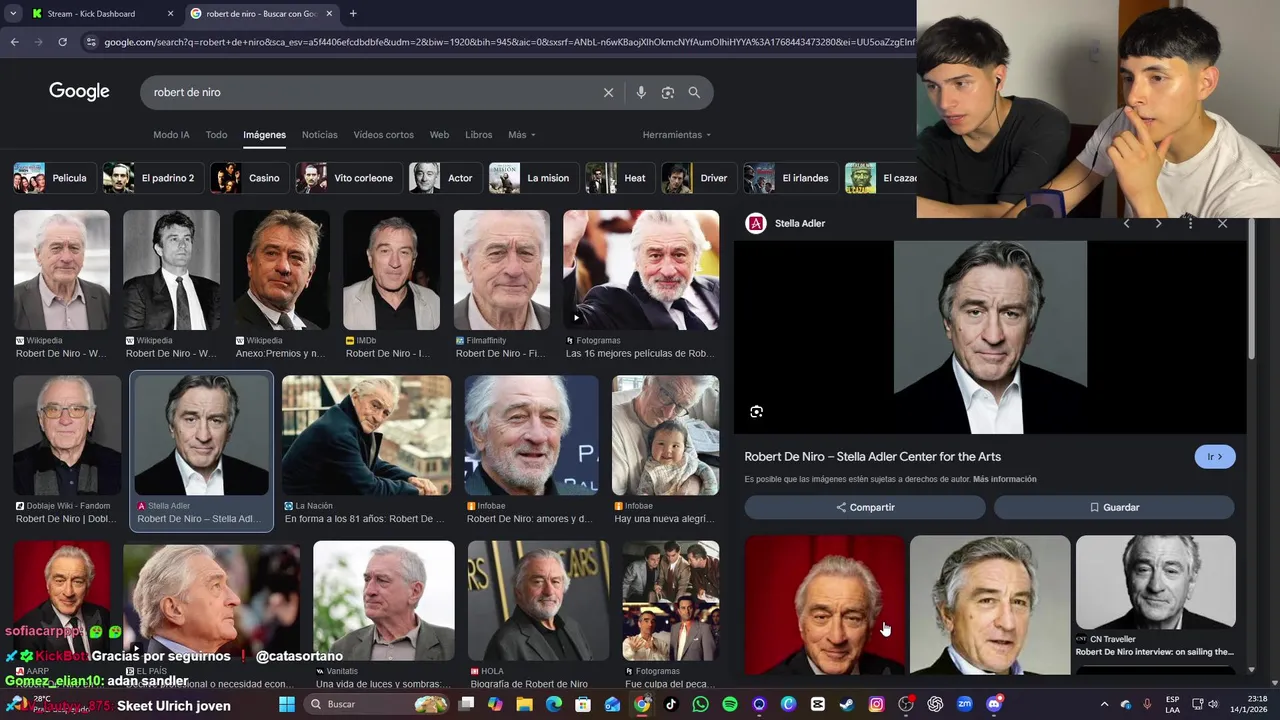Reload the page in the browser
The width and height of the screenshot is (1280, 720).
(x=62, y=42)
